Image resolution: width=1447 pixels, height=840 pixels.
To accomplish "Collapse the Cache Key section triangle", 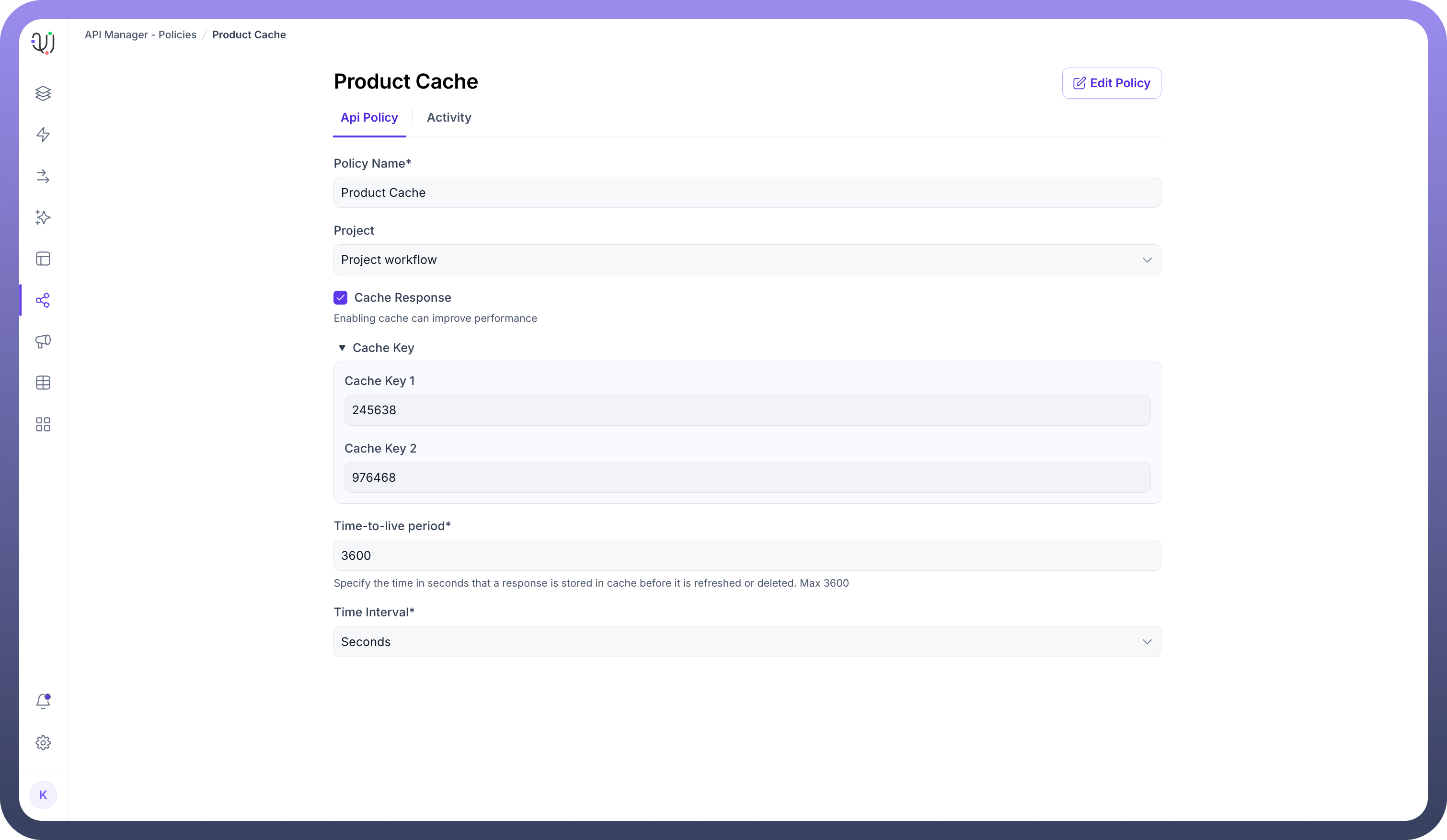I will click(342, 348).
